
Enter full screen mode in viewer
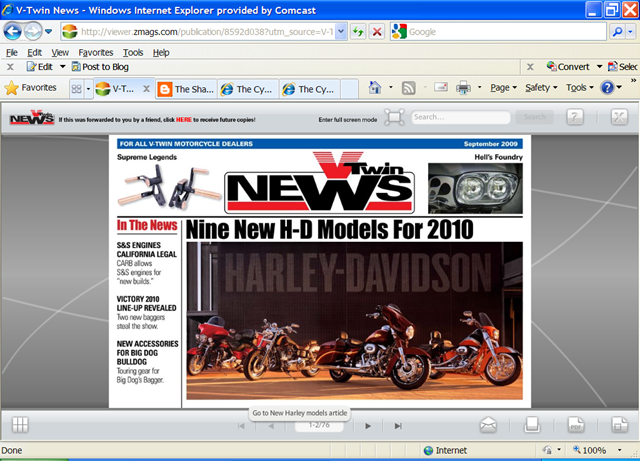pyautogui.click(x=394, y=118)
